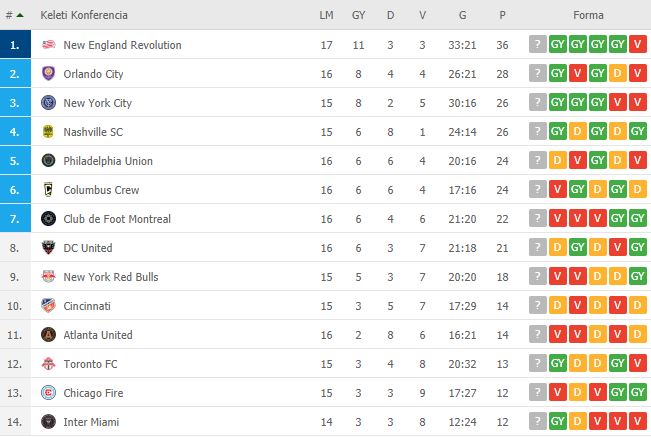Click the Philadelphia Union crest icon
This screenshot has height=437, width=651.
point(48,161)
